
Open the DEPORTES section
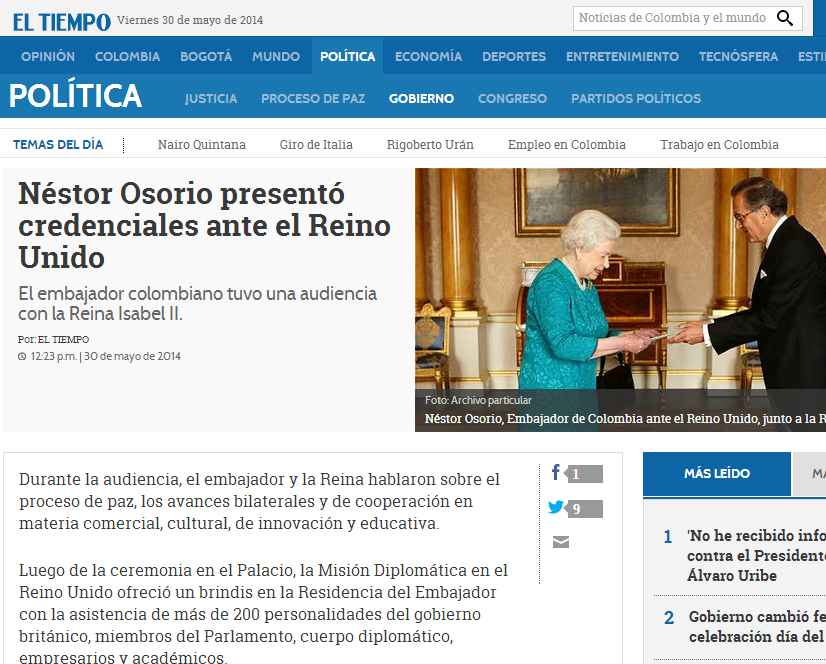[514, 56]
